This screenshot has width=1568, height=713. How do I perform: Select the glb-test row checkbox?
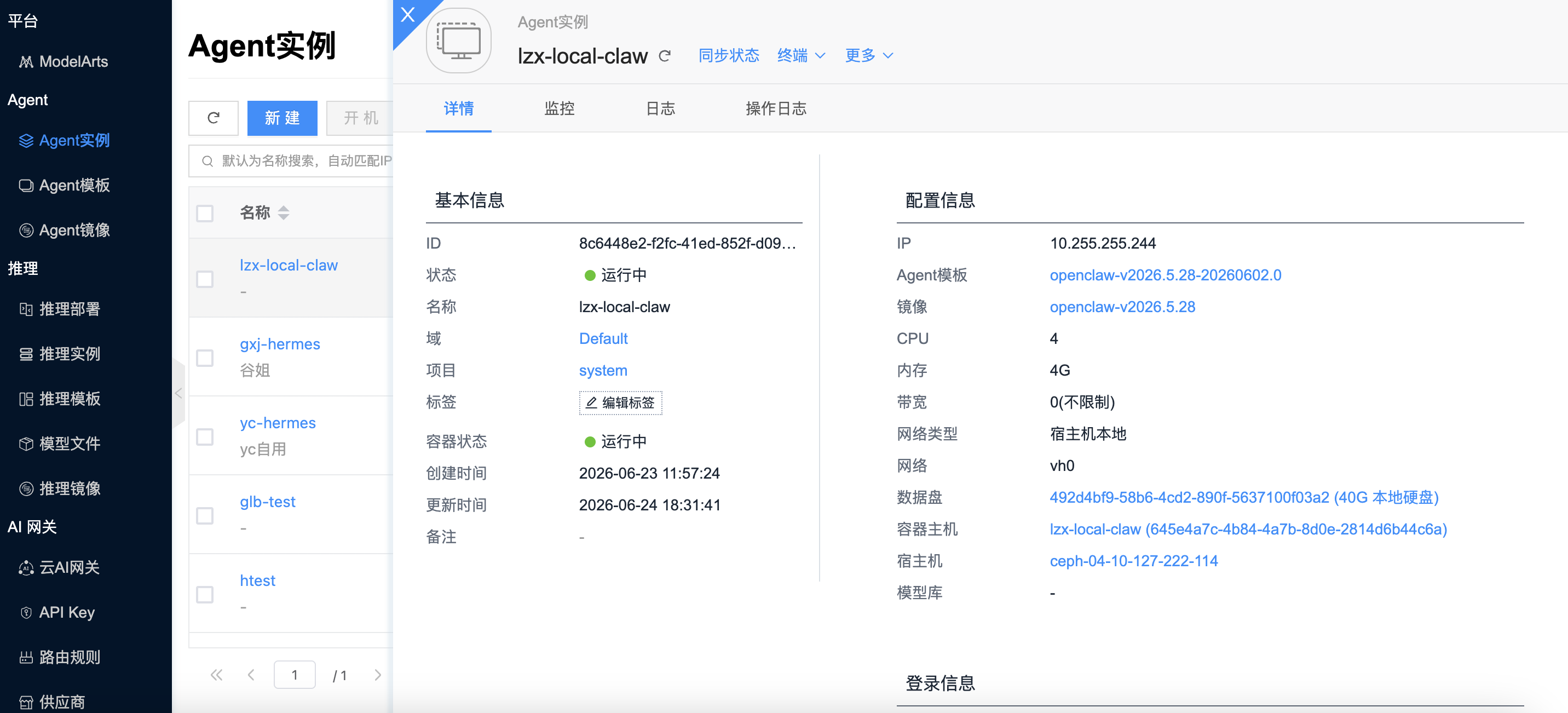[205, 515]
